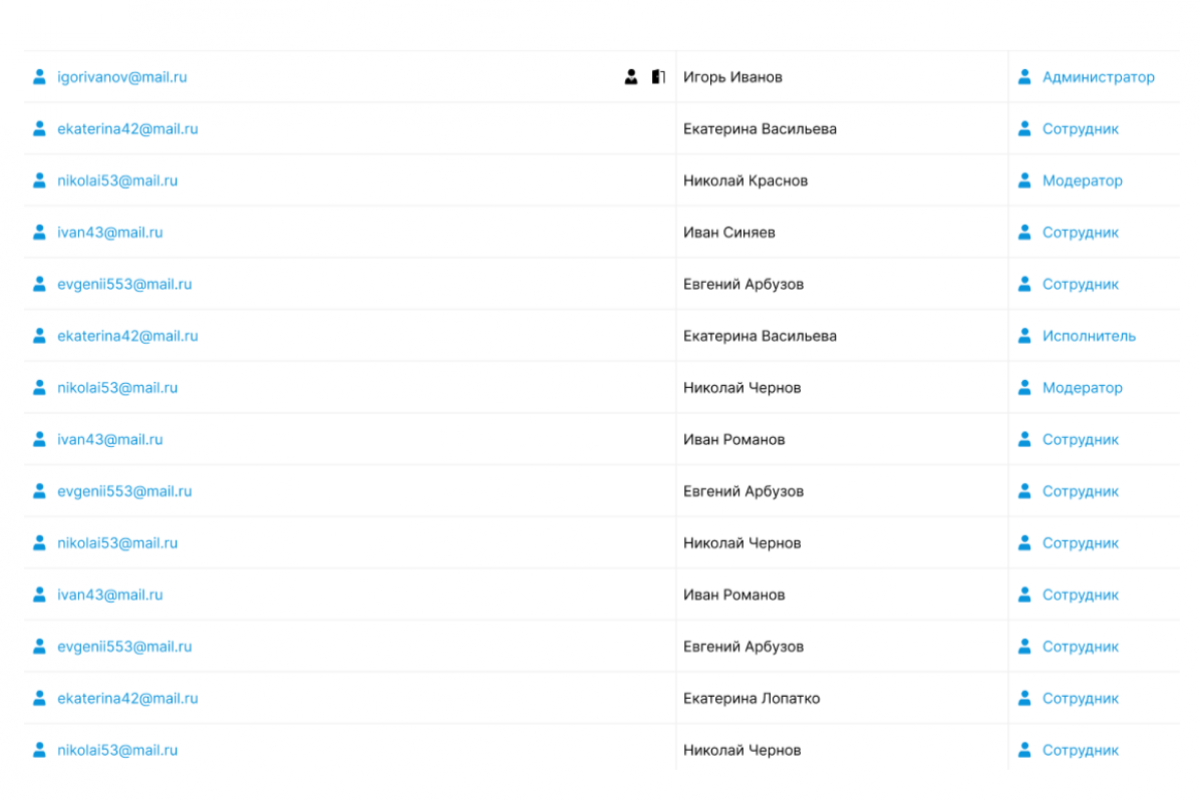Click the role icon next to Администратор
This screenshot has width=1200, height=800.
click(1024, 77)
